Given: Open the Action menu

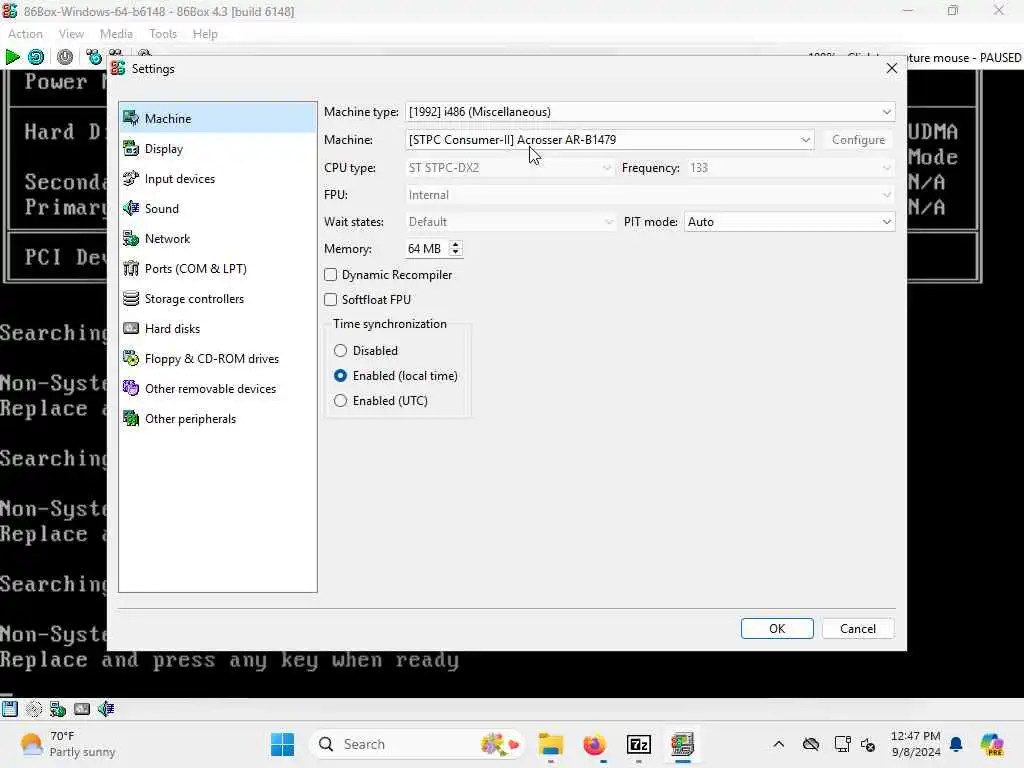Looking at the screenshot, I should click(x=25, y=34).
